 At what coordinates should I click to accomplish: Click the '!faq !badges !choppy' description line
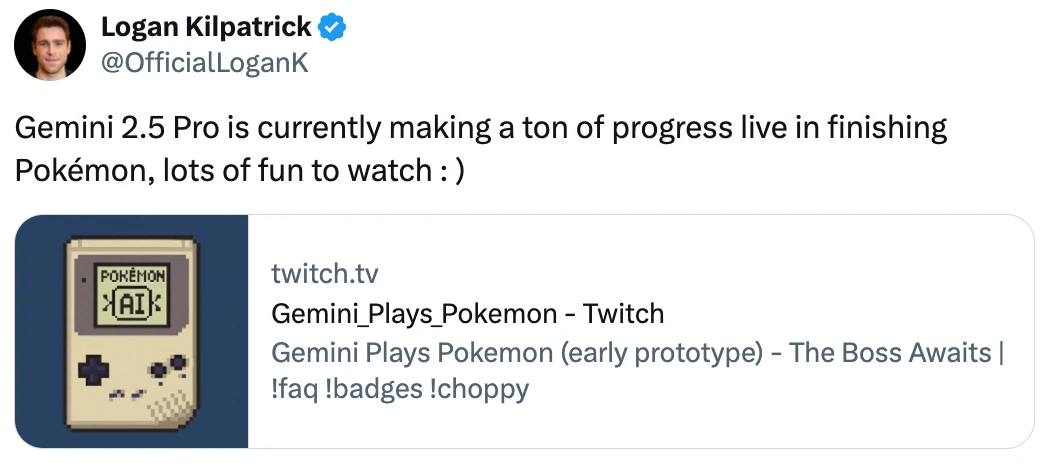tap(400, 388)
